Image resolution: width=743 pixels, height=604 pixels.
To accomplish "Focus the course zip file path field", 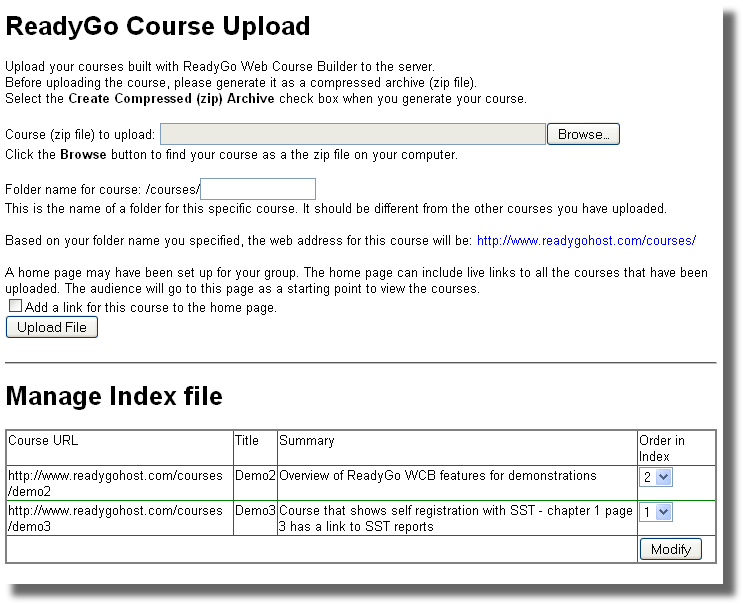I will click(353, 134).
